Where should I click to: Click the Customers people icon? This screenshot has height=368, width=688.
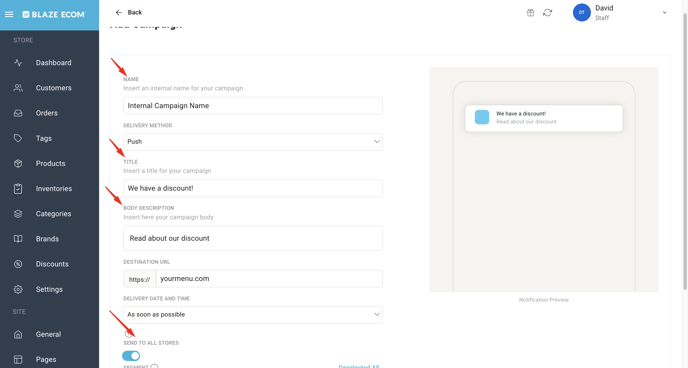tap(18, 88)
